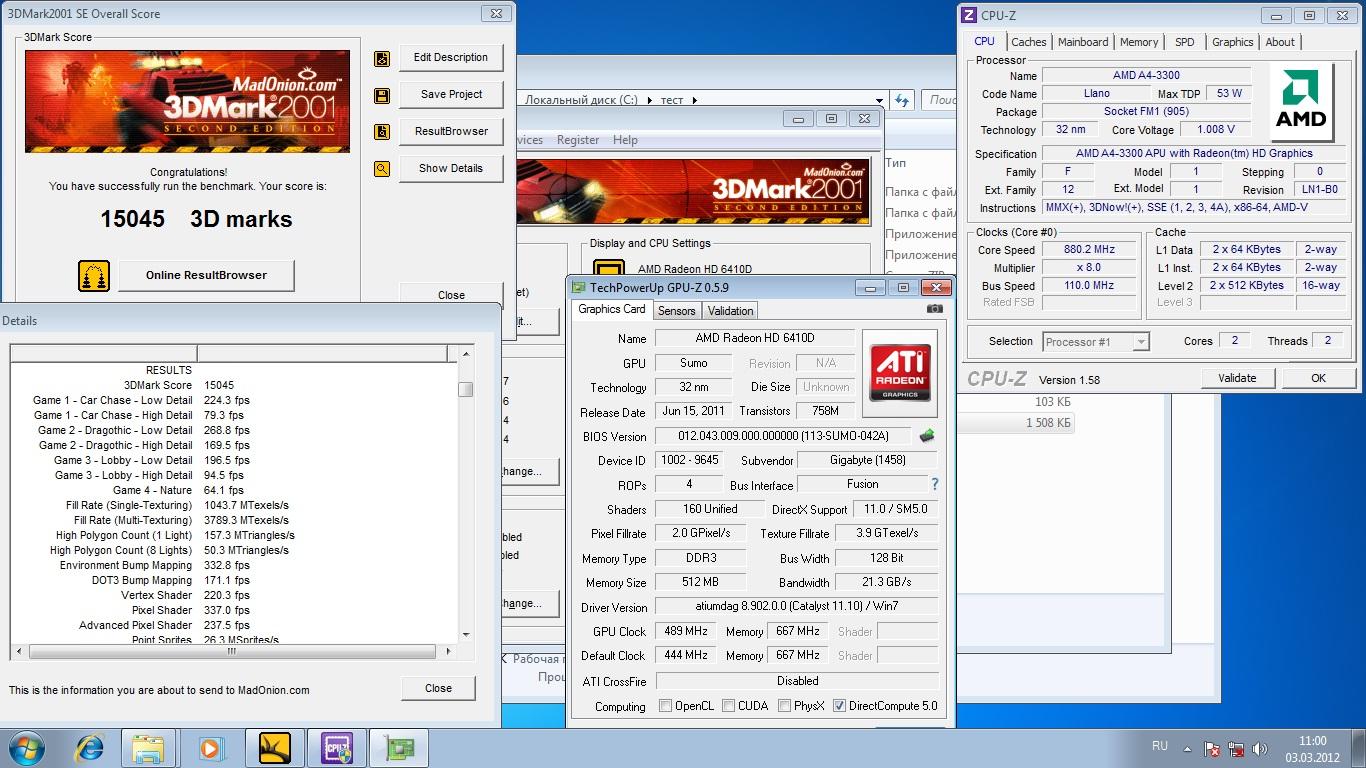Open the About tab in CPU-Z

pos(1280,42)
